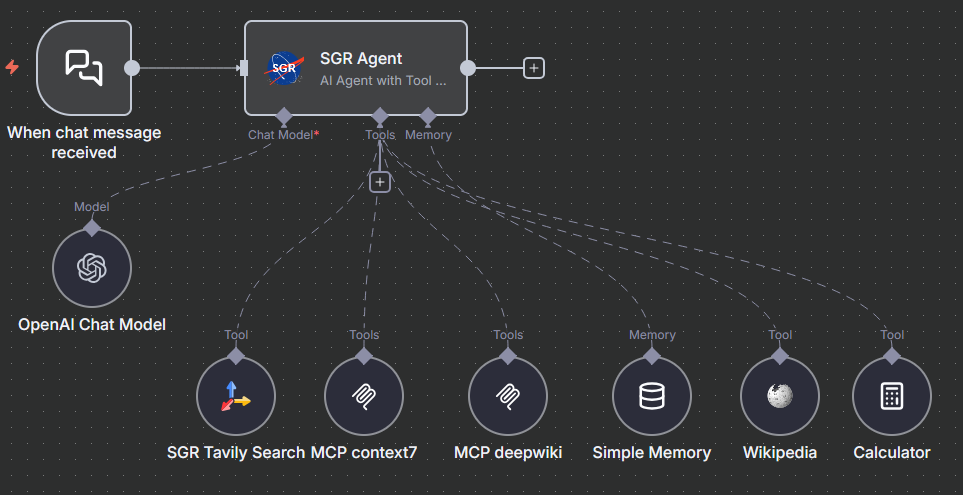Click the 'Wikipedia' label text
The height and width of the screenshot is (495, 963).
pos(780,453)
